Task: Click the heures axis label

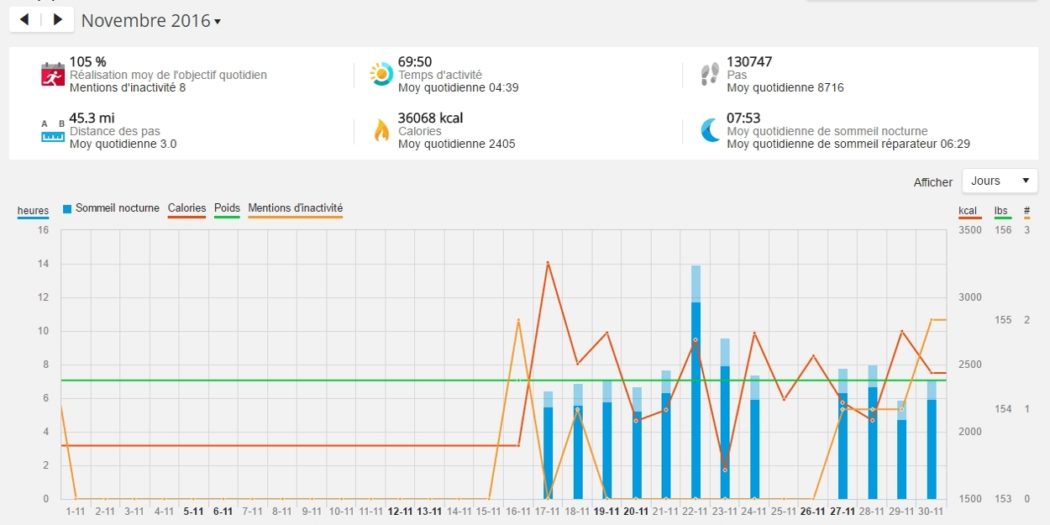Action: point(32,210)
